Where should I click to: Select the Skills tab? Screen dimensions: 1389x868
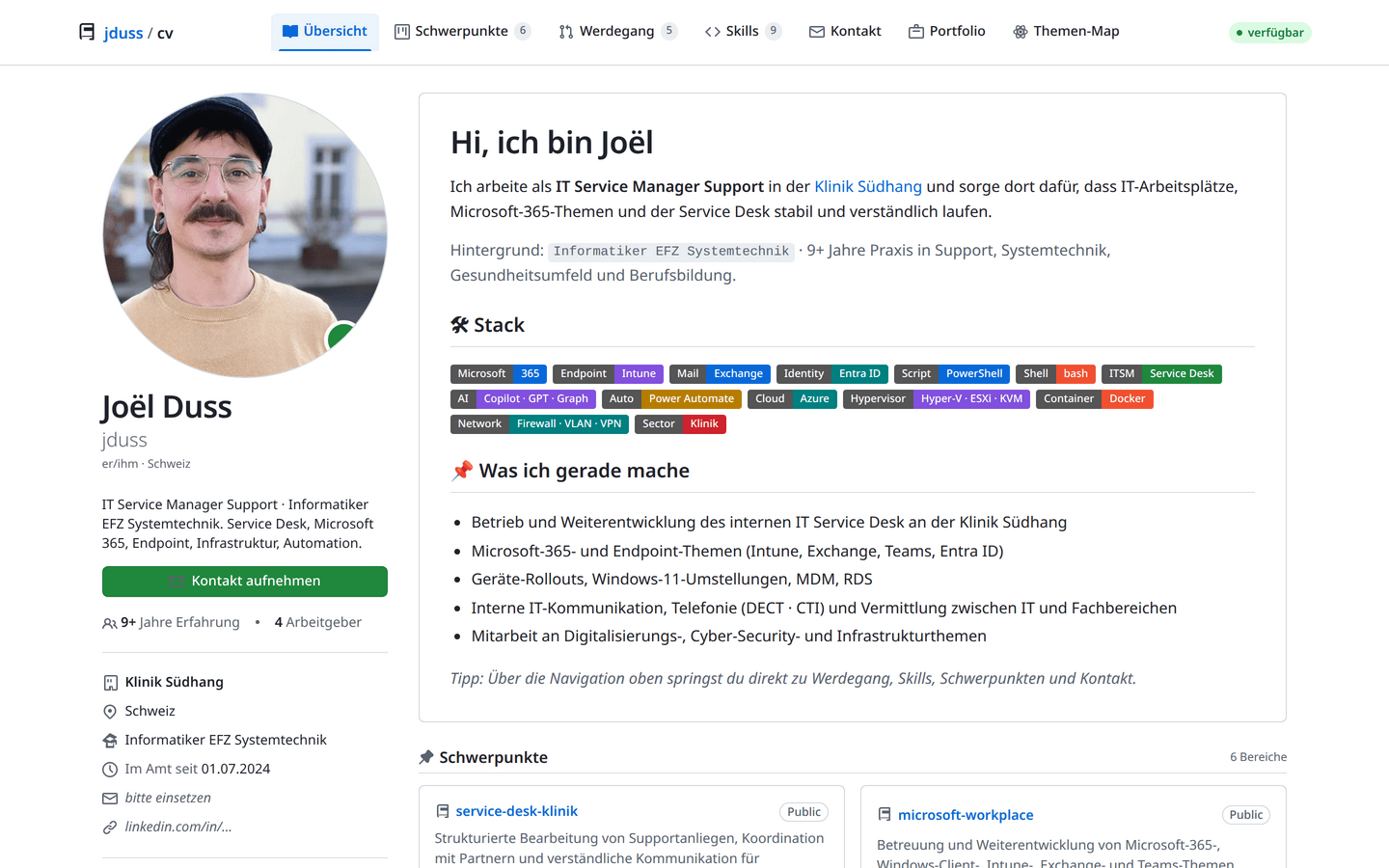(743, 31)
